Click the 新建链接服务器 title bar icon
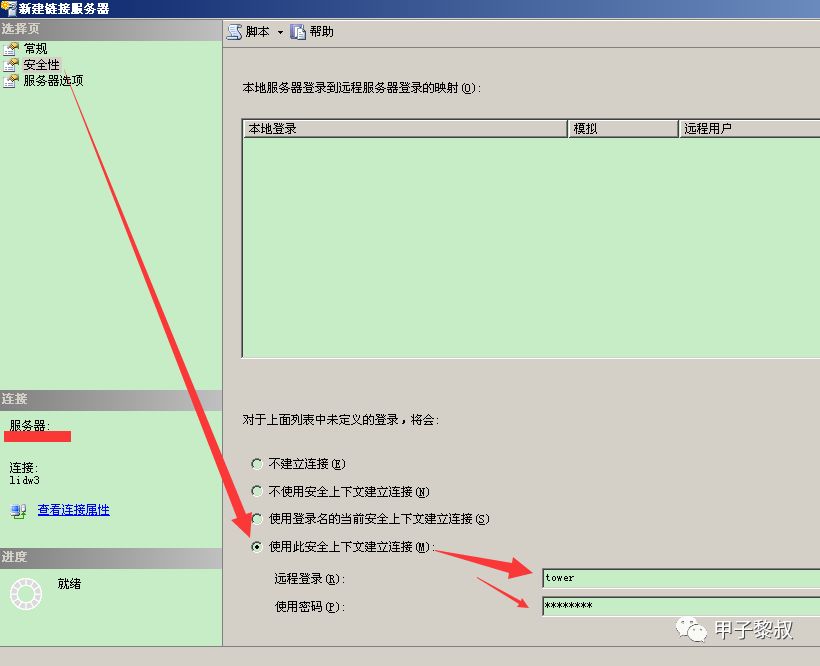This screenshot has height=666, width=820. coord(9,8)
